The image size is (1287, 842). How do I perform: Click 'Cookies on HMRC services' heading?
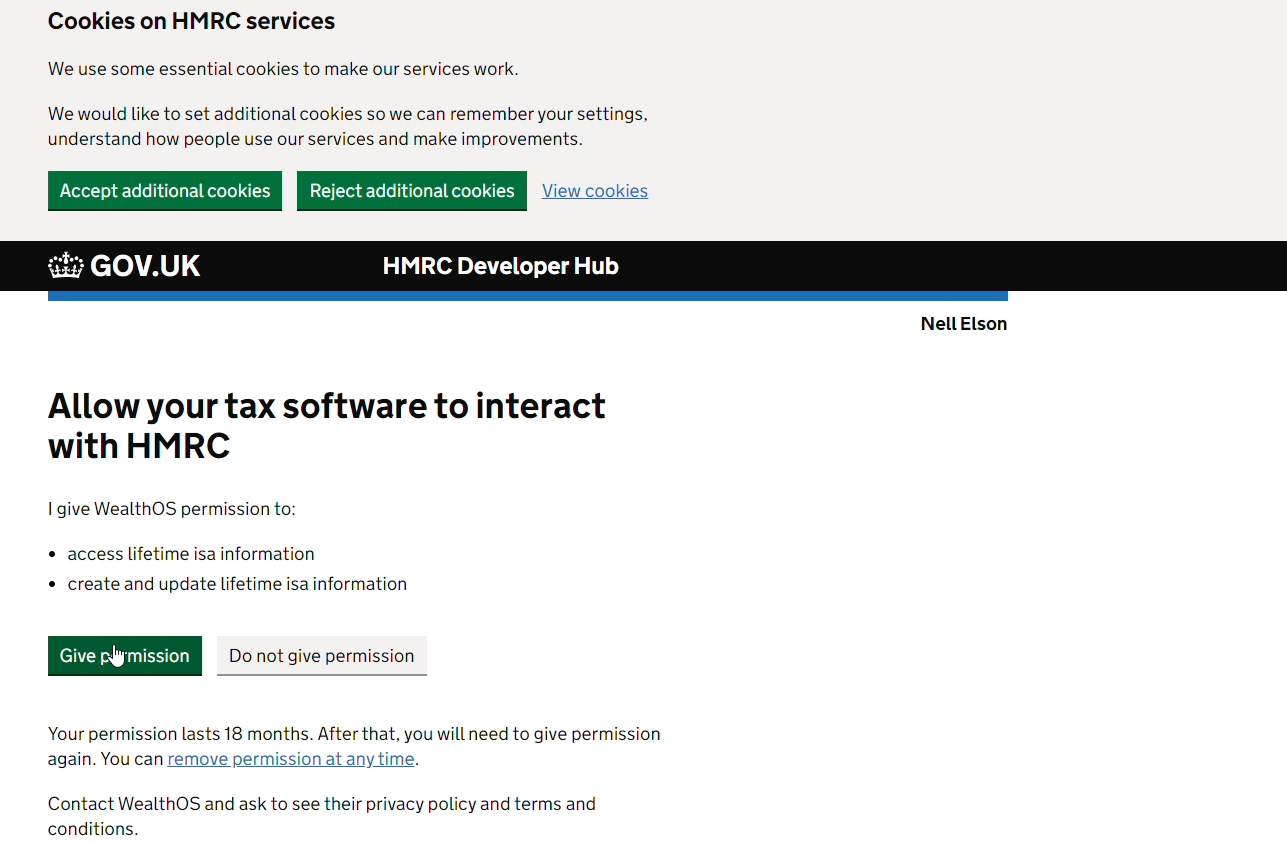tap(192, 21)
